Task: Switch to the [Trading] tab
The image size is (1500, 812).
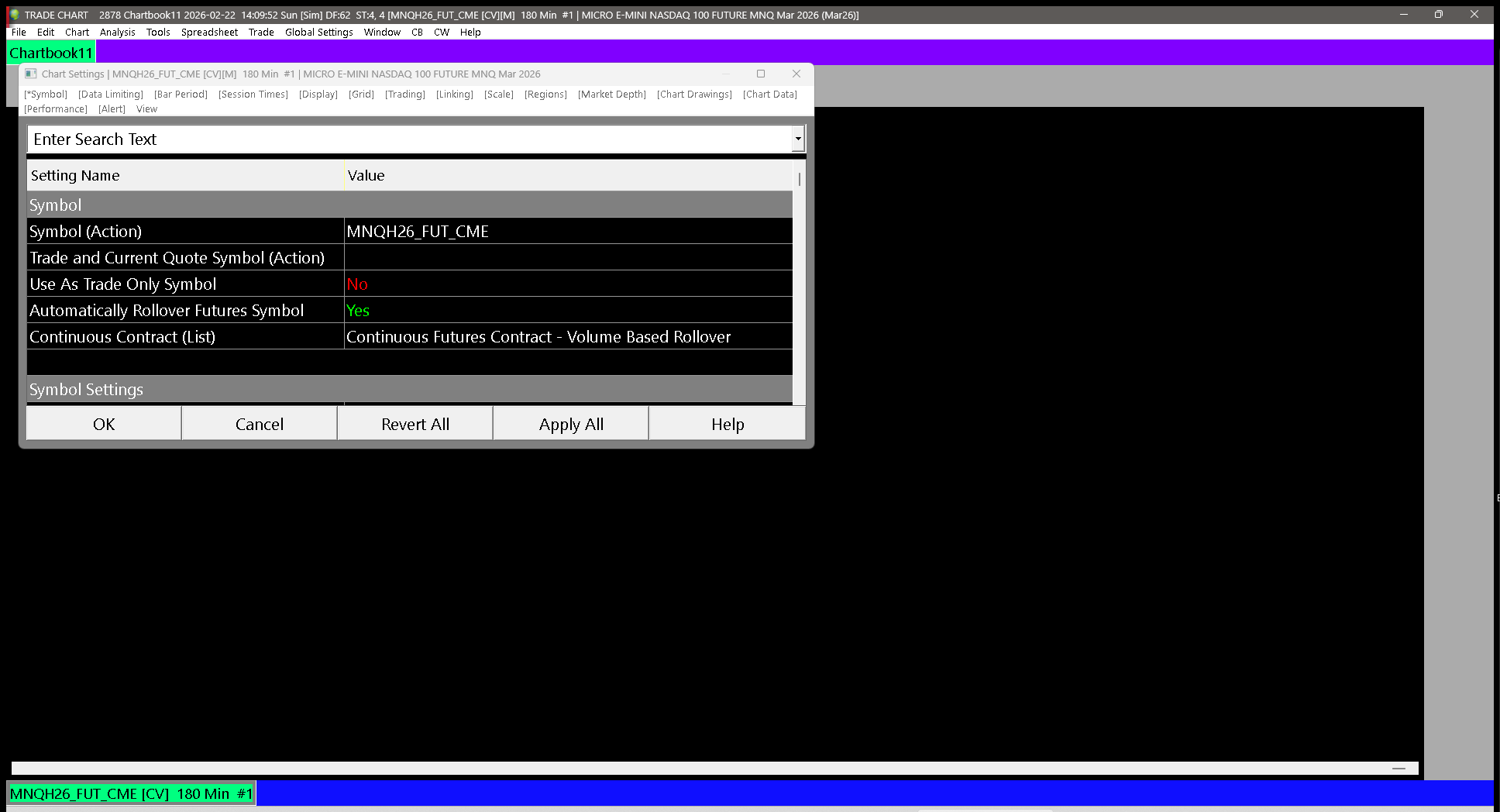Action: 405,94
